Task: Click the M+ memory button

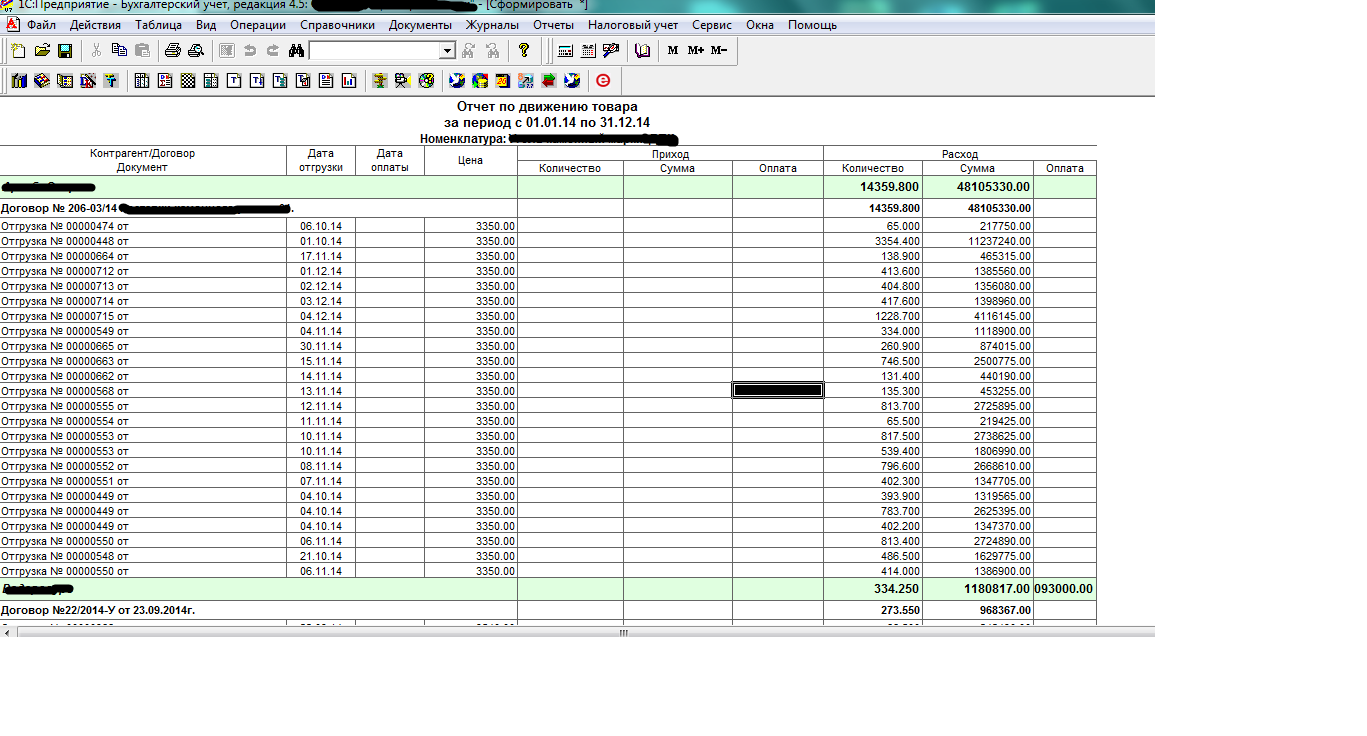Action: (695, 51)
